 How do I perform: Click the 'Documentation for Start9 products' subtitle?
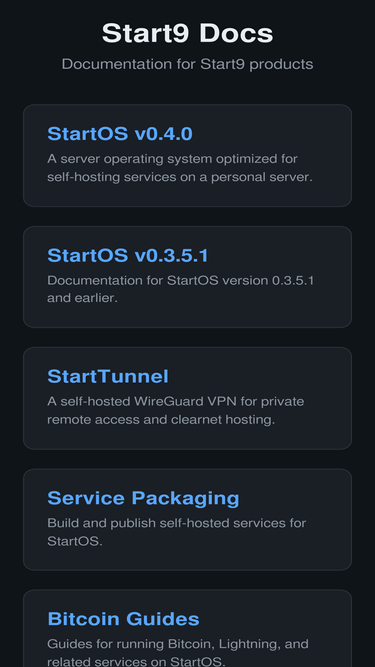188,64
